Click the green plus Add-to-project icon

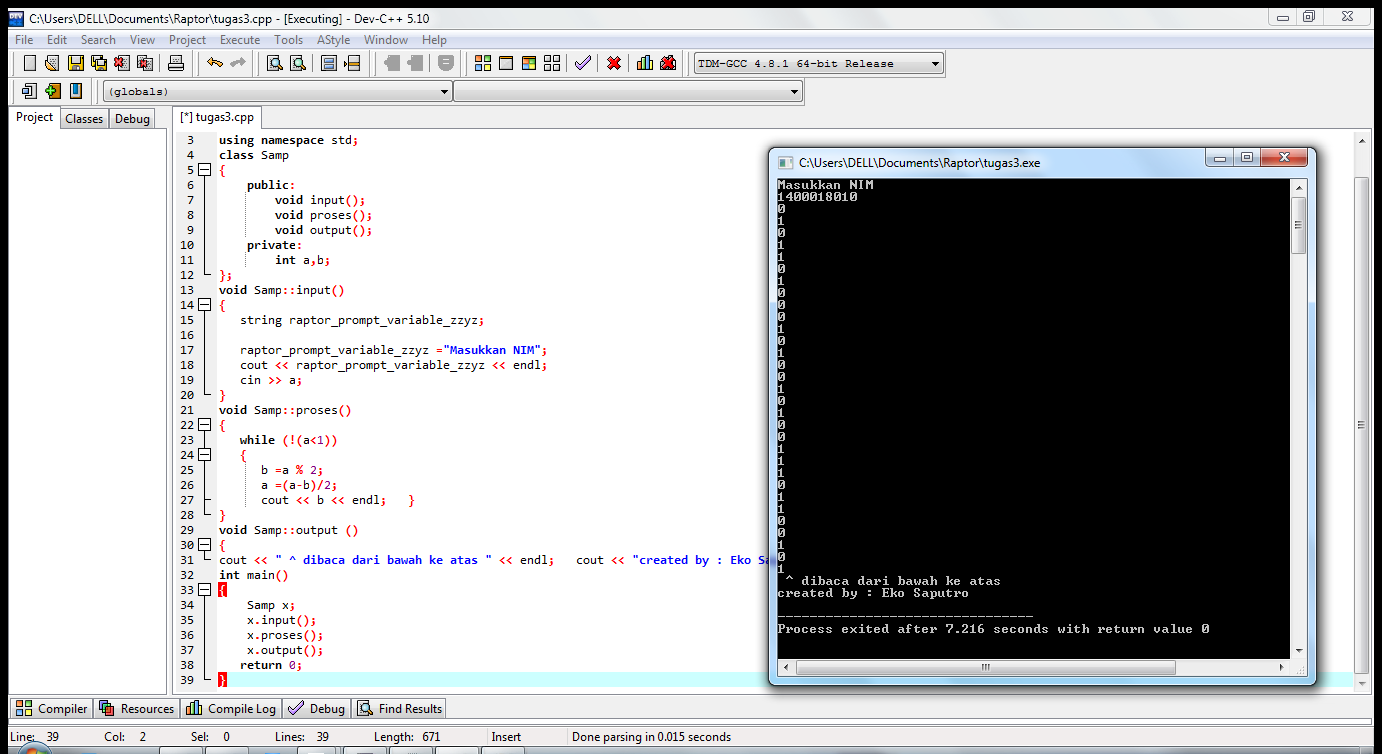pyautogui.click(x=52, y=91)
